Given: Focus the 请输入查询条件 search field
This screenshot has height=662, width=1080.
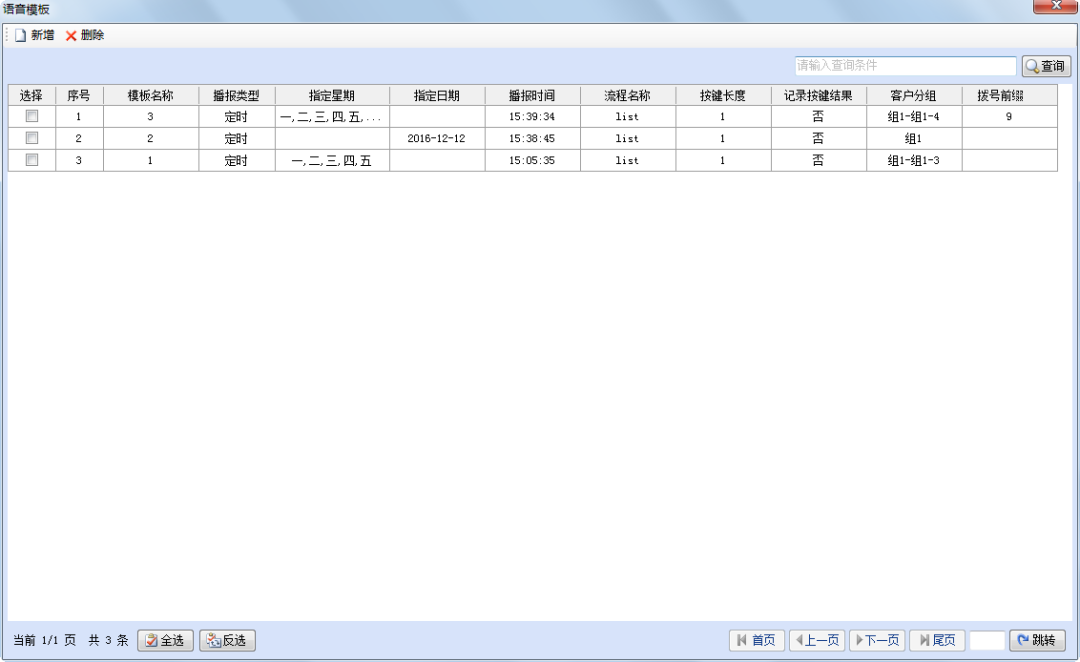Looking at the screenshot, I should 905,66.
